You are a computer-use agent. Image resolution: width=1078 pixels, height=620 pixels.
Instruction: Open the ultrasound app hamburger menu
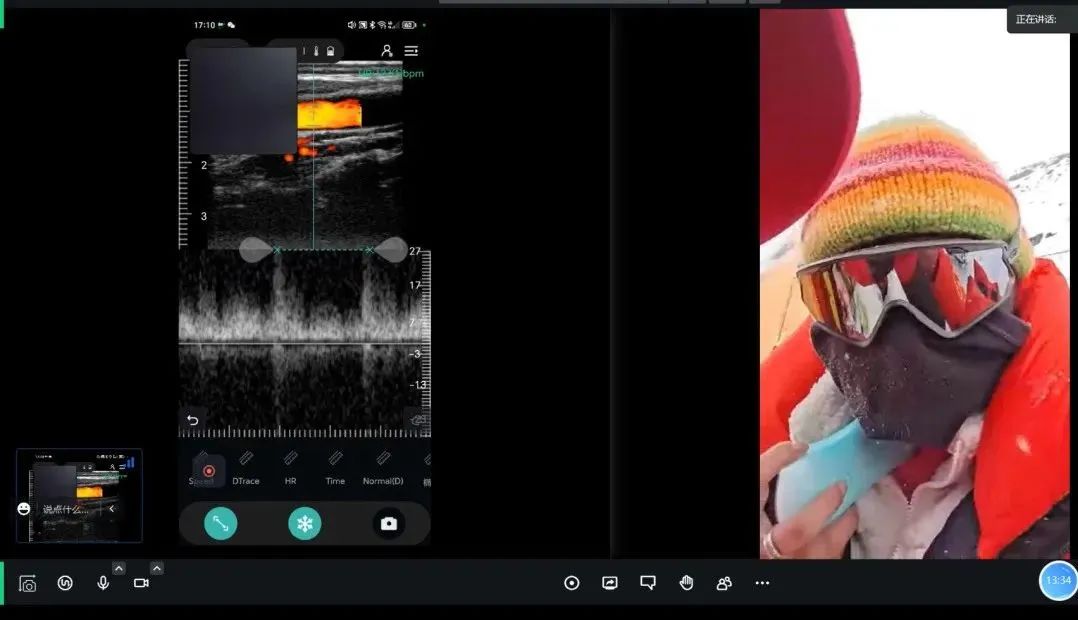point(411,51)
